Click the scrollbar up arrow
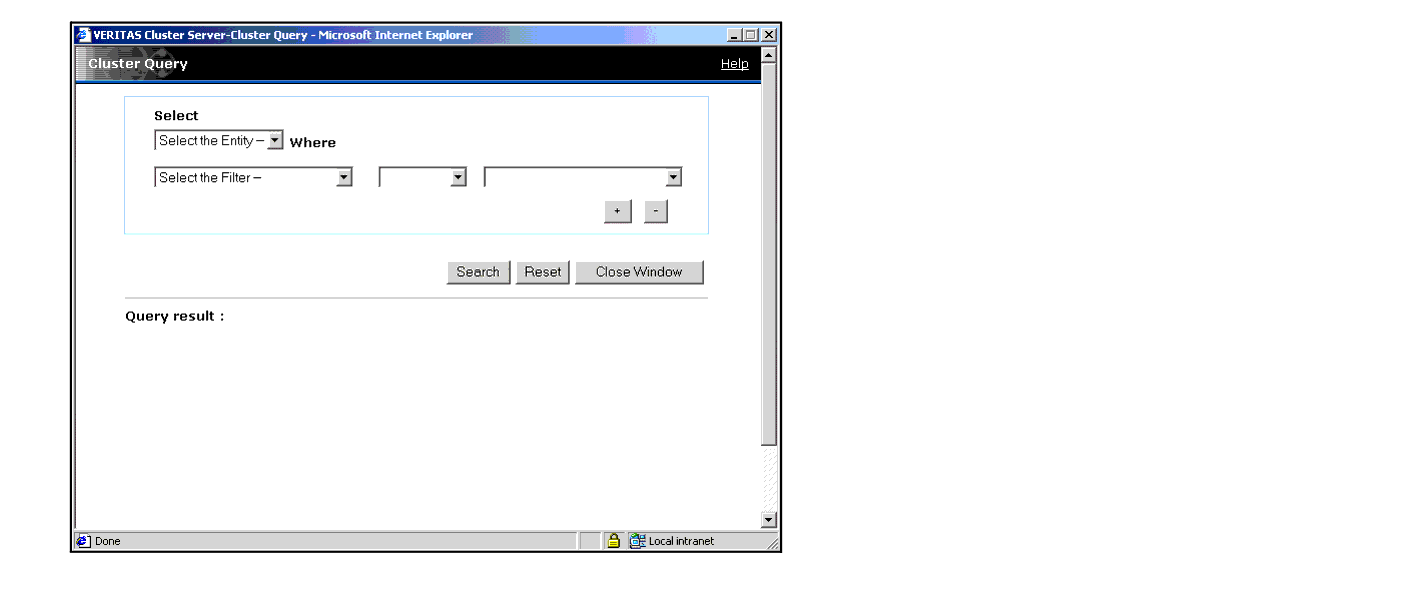Image resolution: width=1426 pixels, height=590 pixels. coord(768,55)
